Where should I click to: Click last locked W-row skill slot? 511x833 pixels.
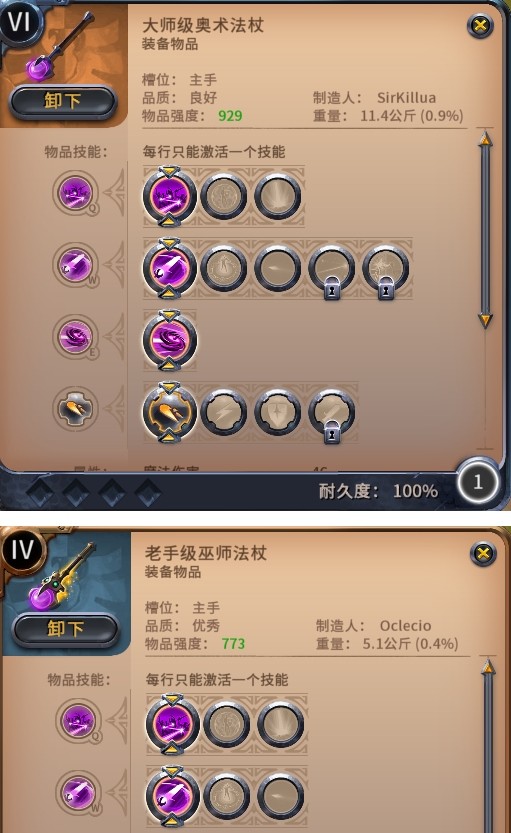click(386, 269)
